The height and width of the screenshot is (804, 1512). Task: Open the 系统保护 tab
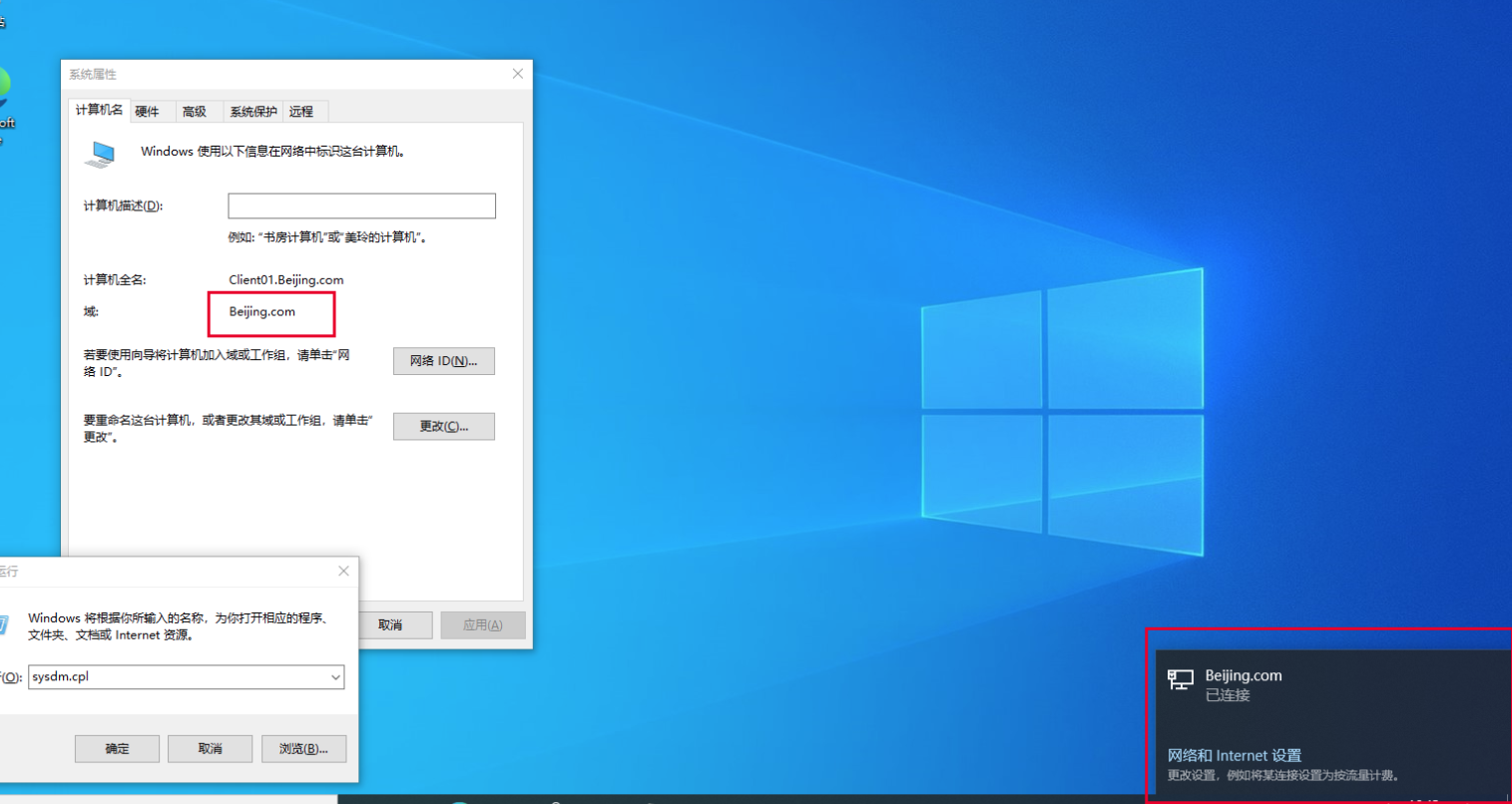tap(252, 112)
